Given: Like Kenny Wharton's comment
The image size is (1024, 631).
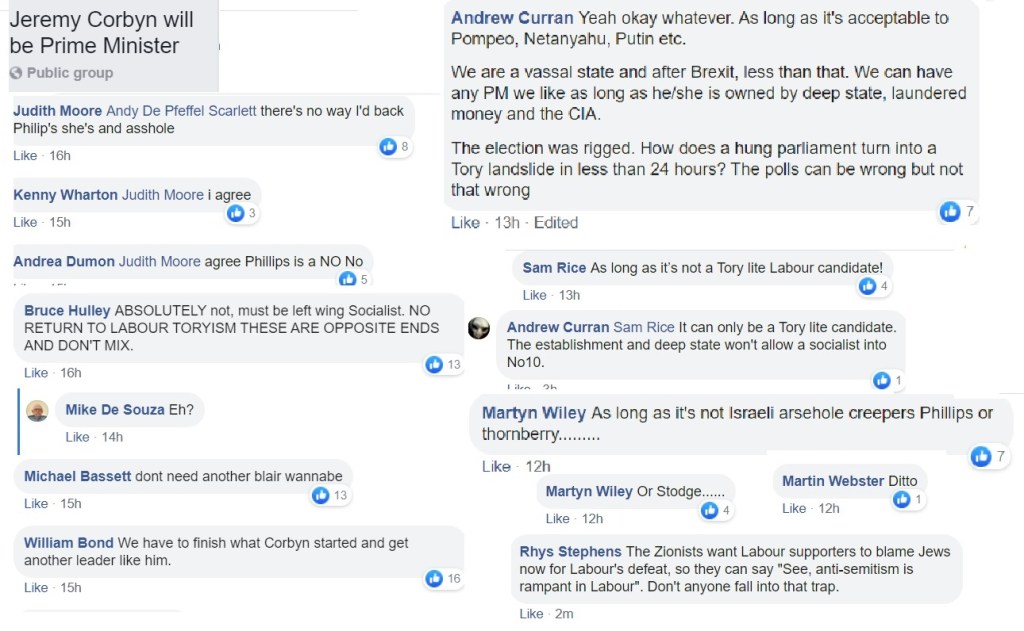Looking at the screenshot, I should pyautogui.click(x=25, y=222).
